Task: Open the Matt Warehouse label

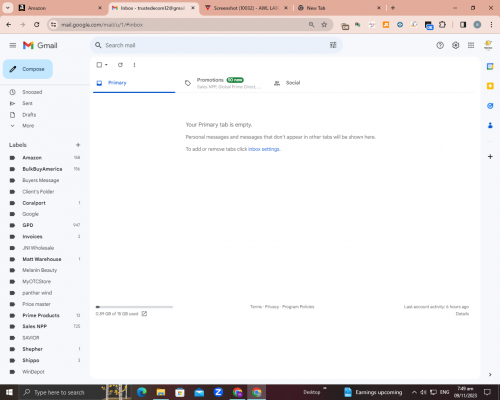Action: (42, 259)
